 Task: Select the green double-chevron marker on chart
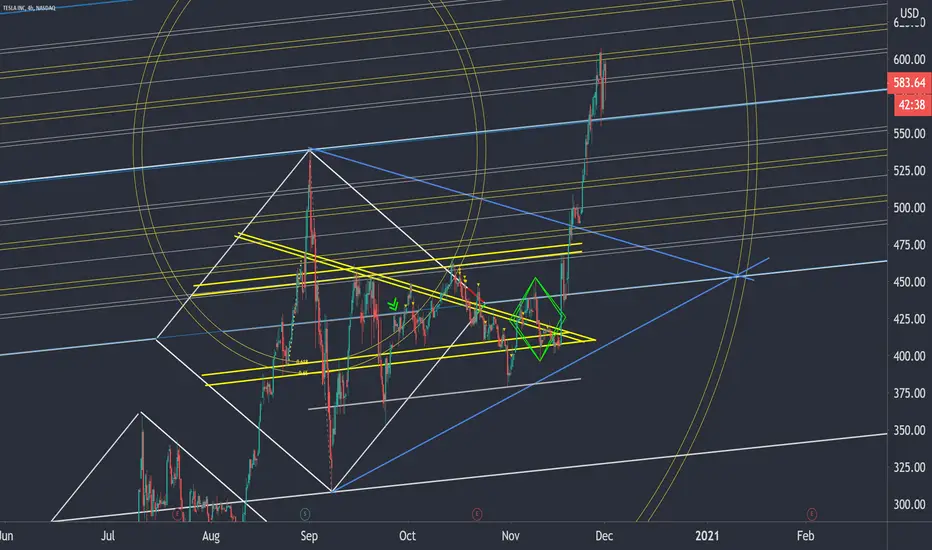[393, 306]
